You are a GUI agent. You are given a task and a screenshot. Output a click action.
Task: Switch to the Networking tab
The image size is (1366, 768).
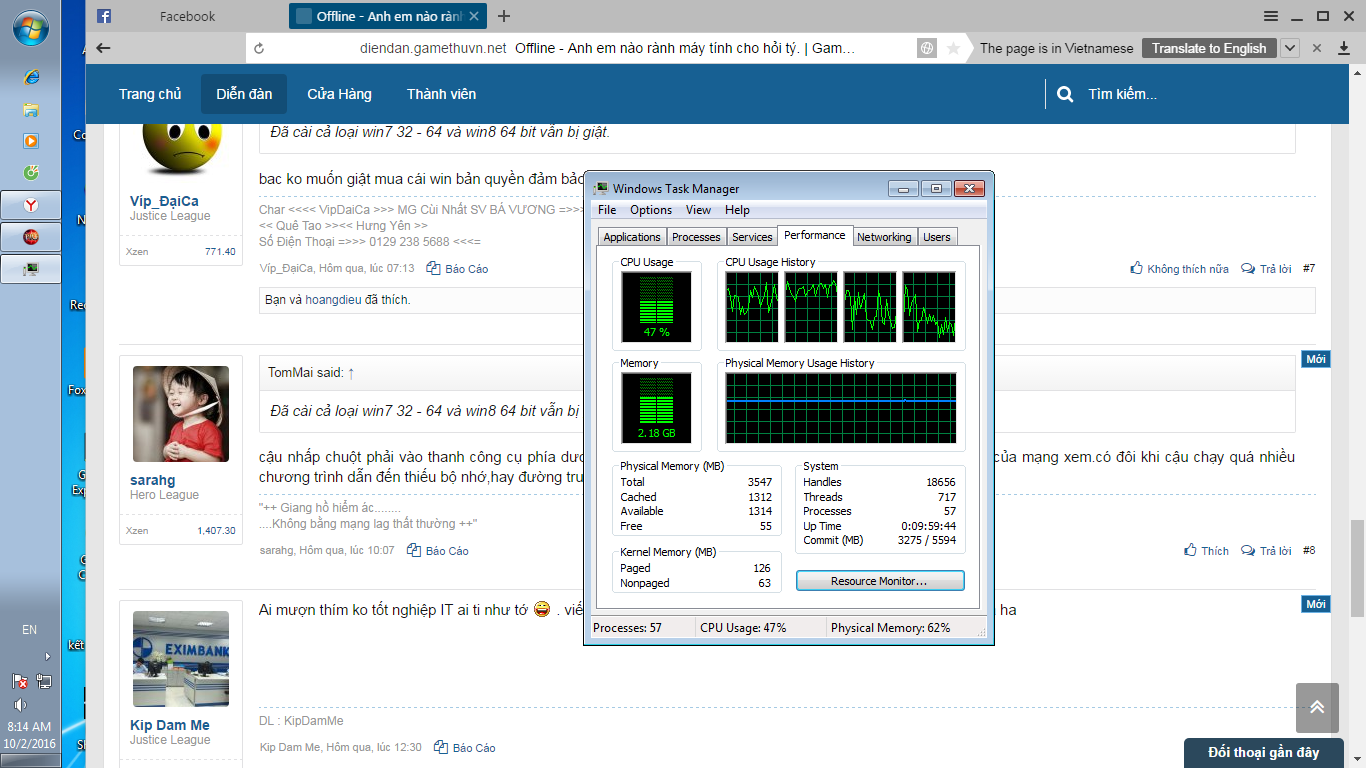884,237
